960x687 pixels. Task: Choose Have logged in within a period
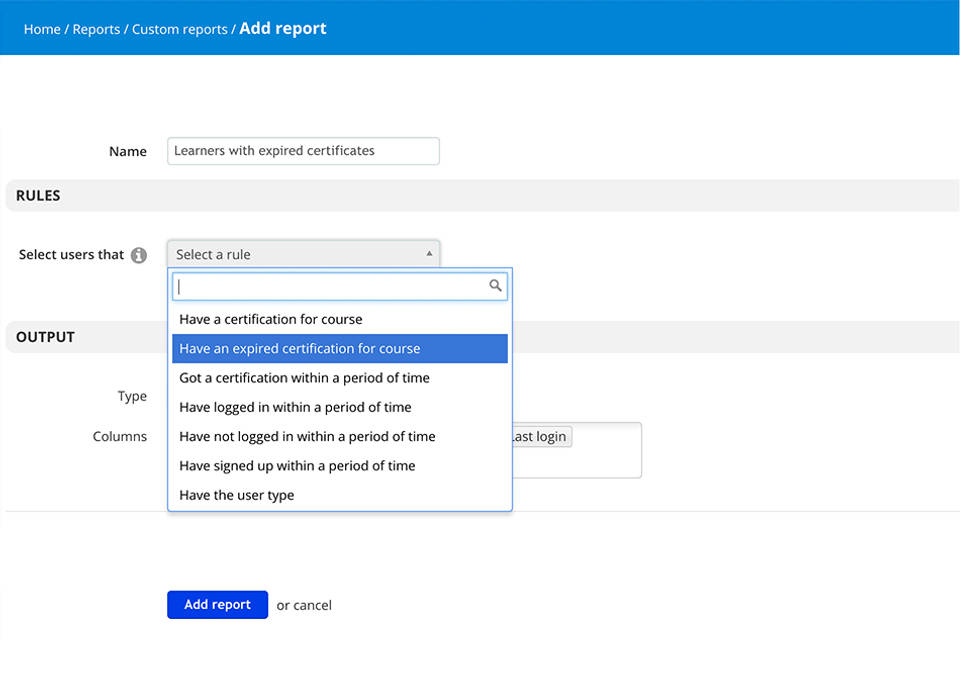[x=295, y=407]
